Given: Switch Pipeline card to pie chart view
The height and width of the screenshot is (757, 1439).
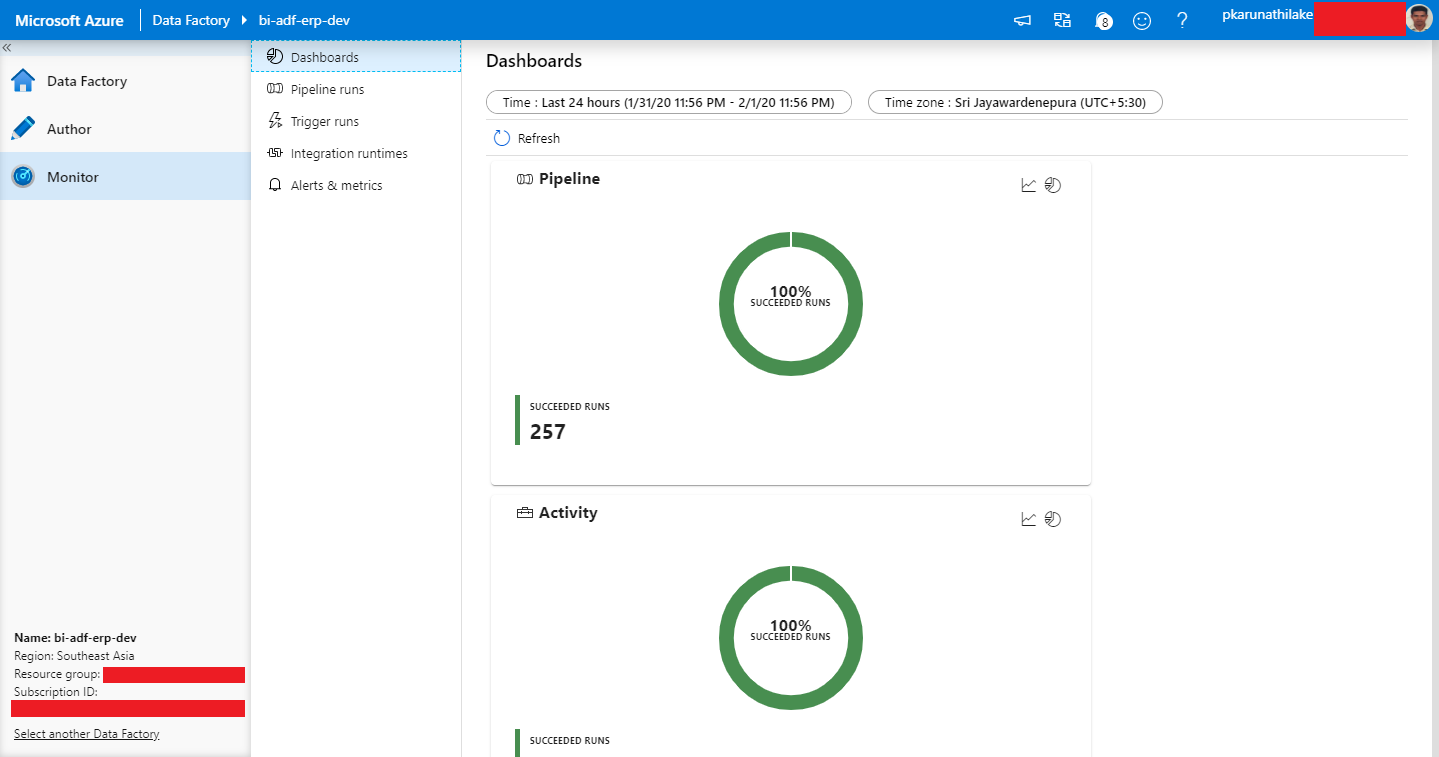Looking at the screenshot, I should click(1052, 184).
